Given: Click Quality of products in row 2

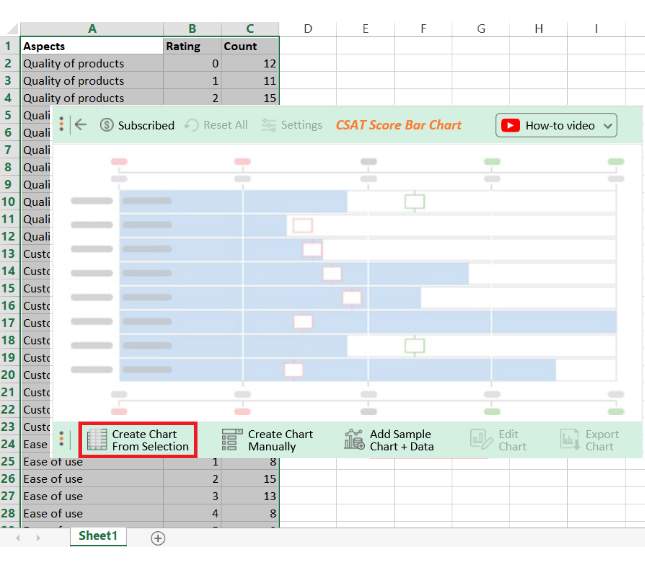Looking at the screenshot, I should (92, 63).
